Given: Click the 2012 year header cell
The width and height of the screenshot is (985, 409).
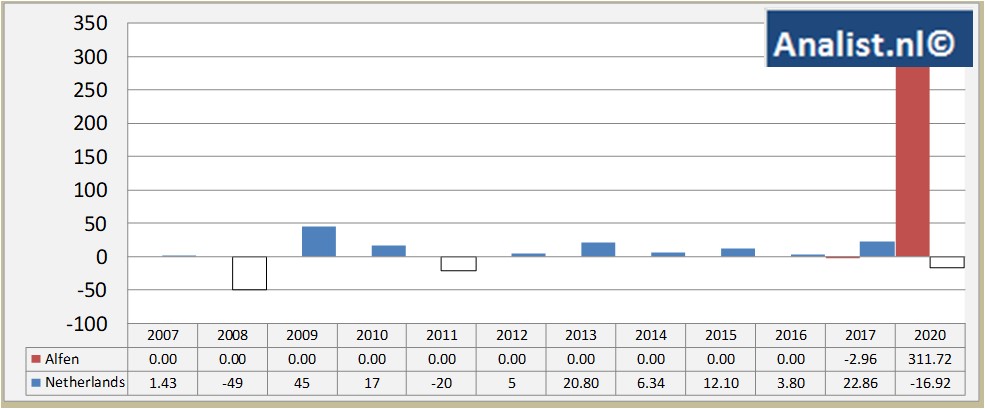Looking at the screenshot, I should click(511, 336).
